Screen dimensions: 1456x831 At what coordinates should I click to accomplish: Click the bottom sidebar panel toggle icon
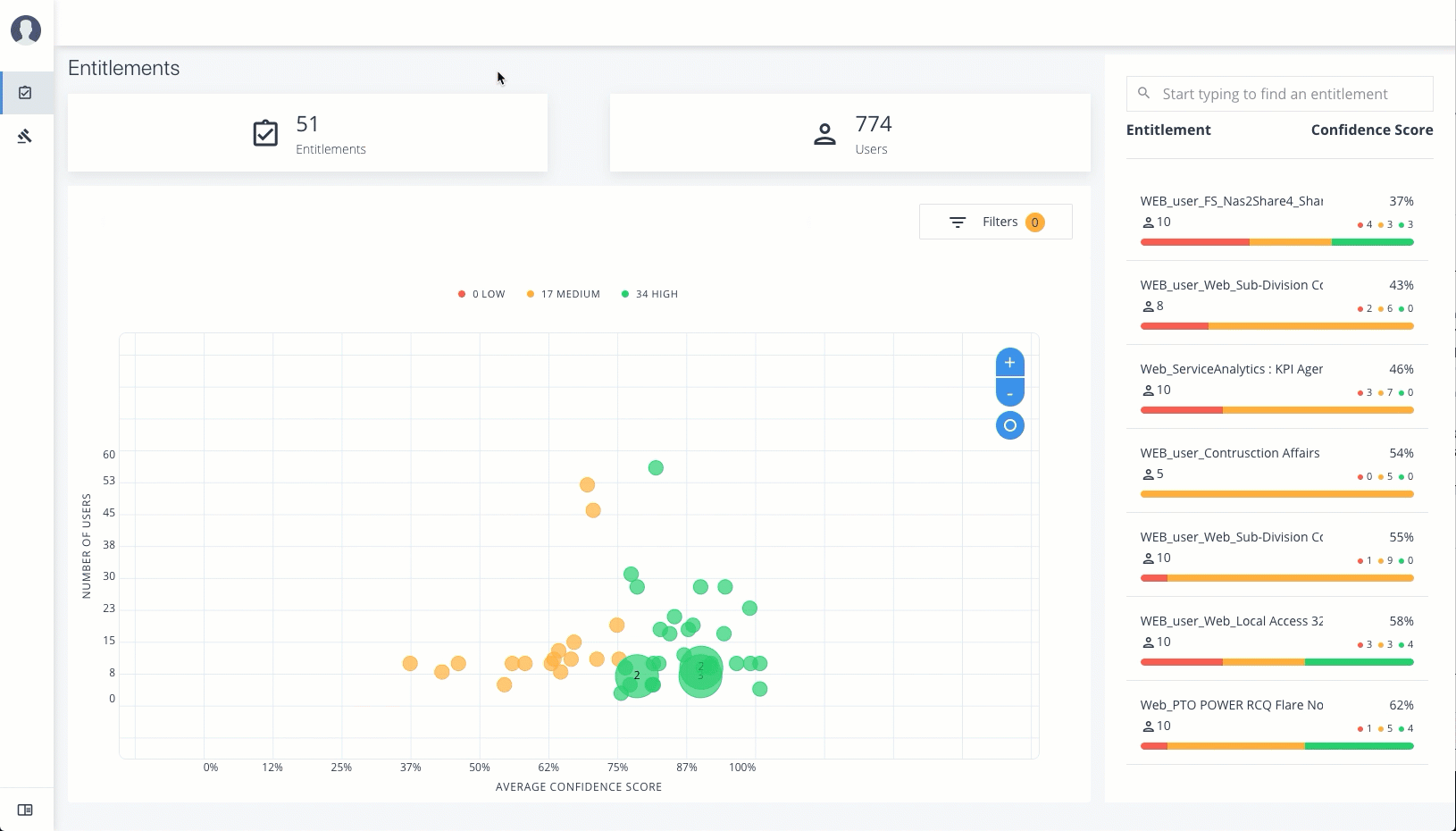click(25, 810)
